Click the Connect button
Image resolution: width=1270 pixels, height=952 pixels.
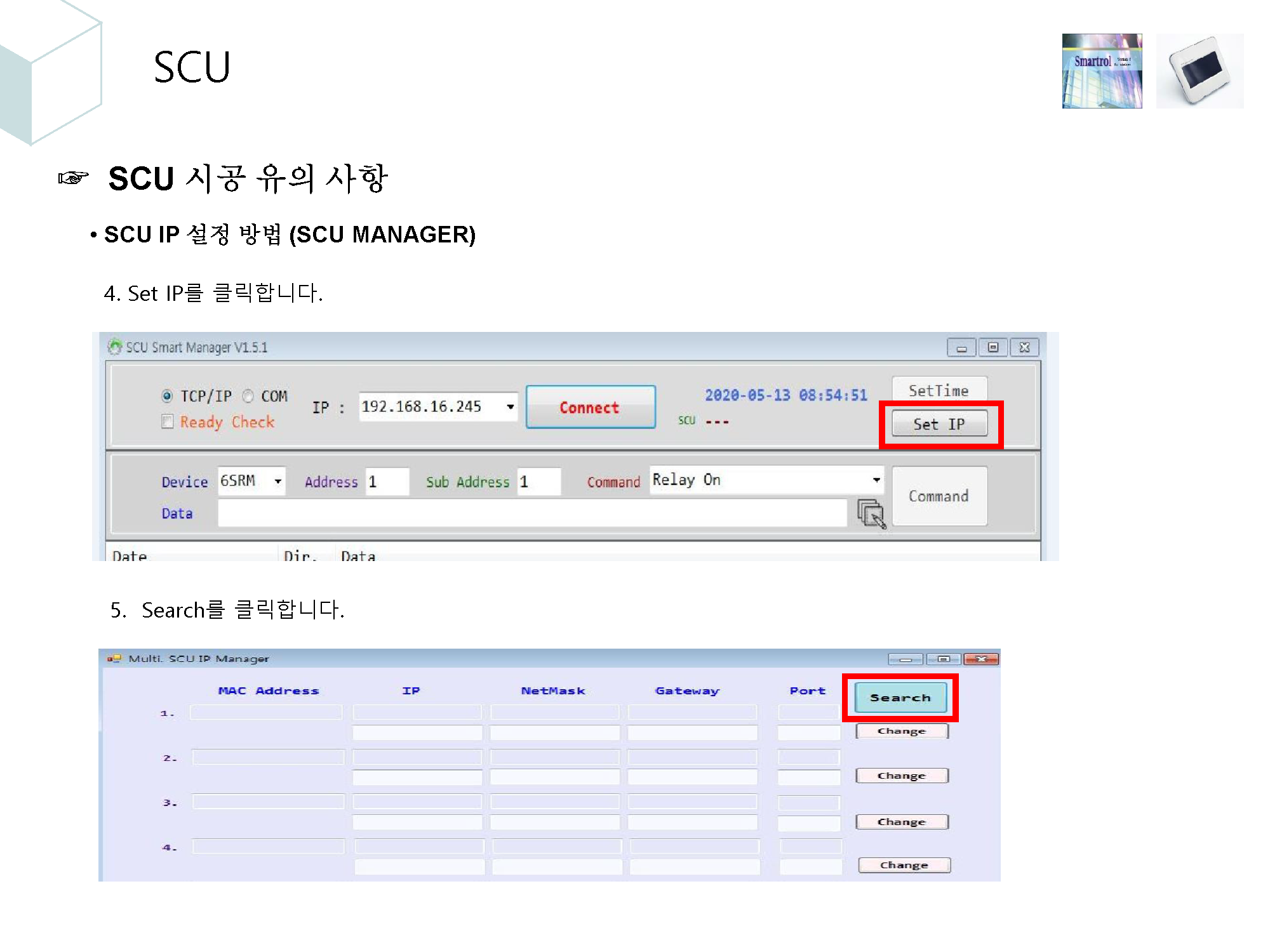click(589, 407)
